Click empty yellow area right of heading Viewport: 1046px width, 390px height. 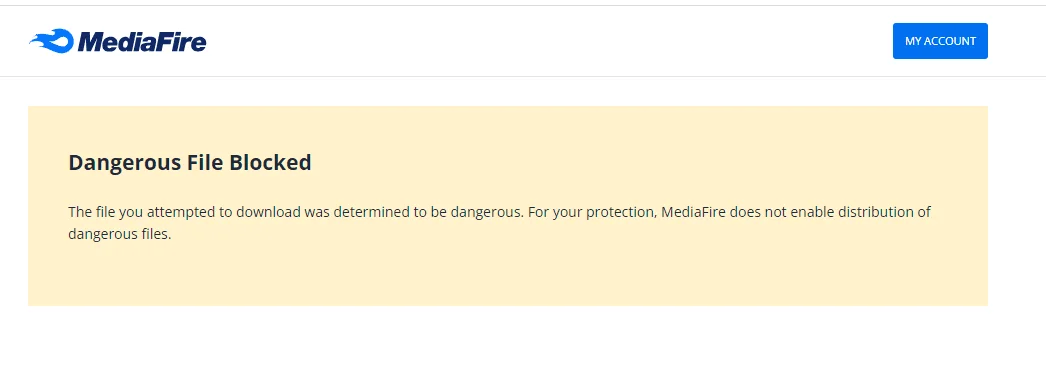coord(647,163)
